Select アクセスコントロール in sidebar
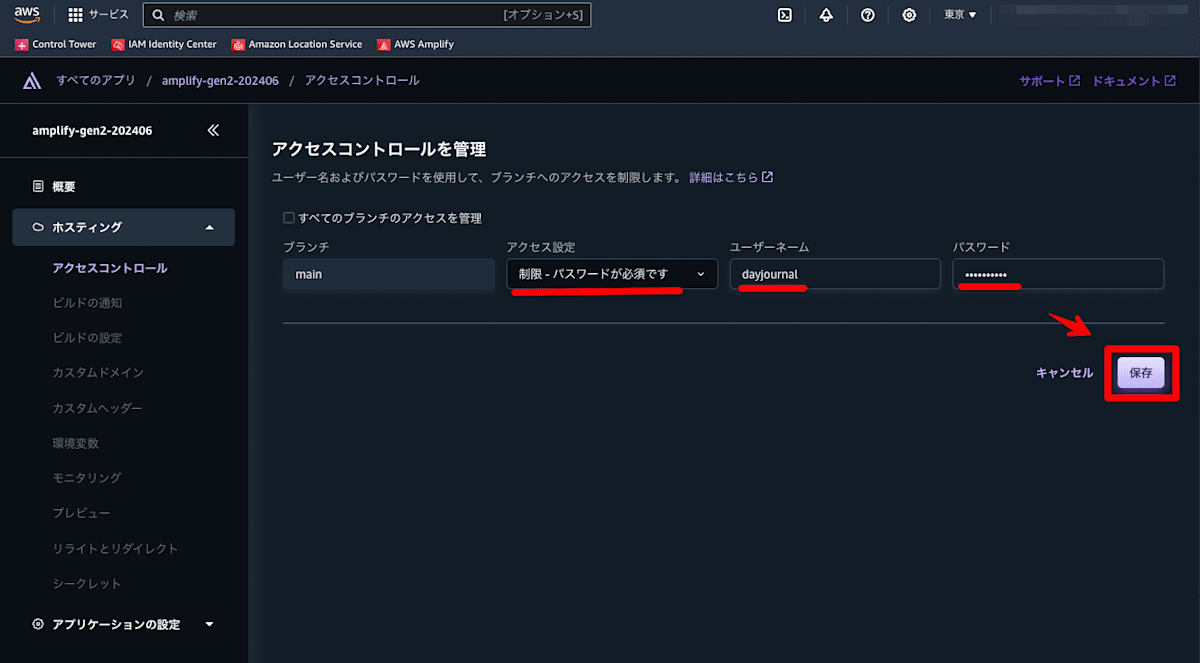 pyautogui.click(x=110, y=268)
